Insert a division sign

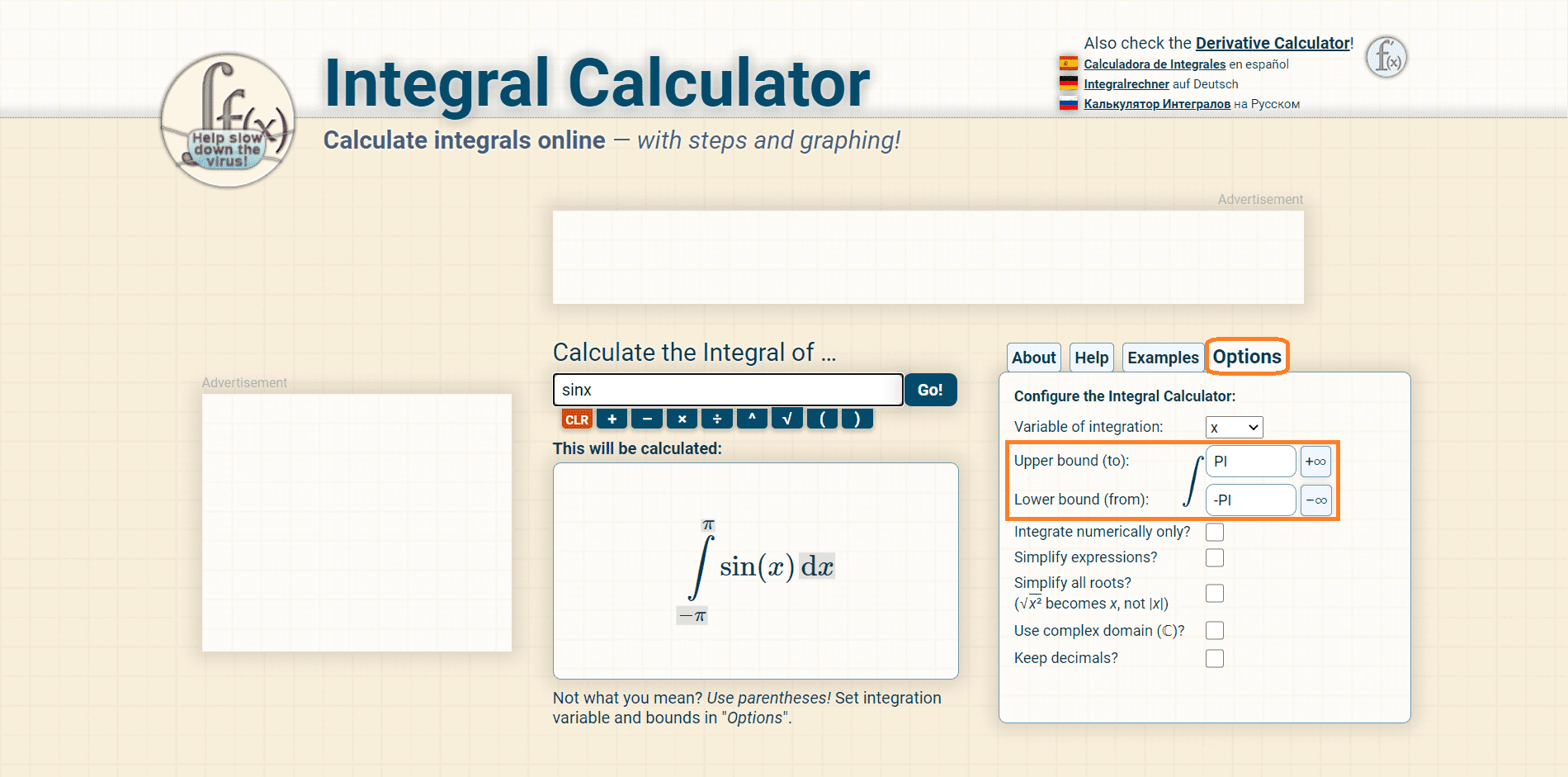click(717, 419)
